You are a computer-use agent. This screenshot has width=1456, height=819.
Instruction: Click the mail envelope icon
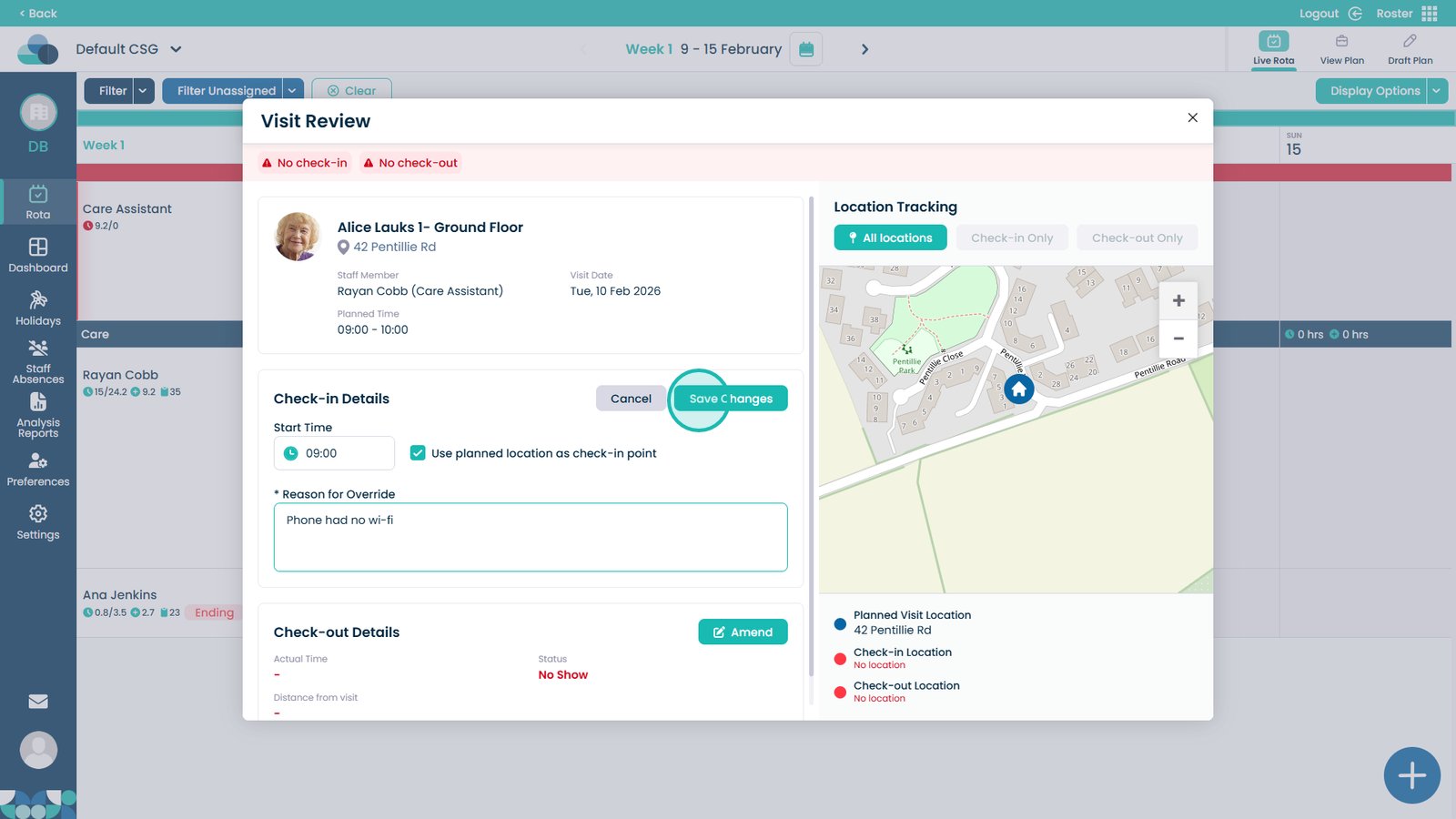pos(38,702)
